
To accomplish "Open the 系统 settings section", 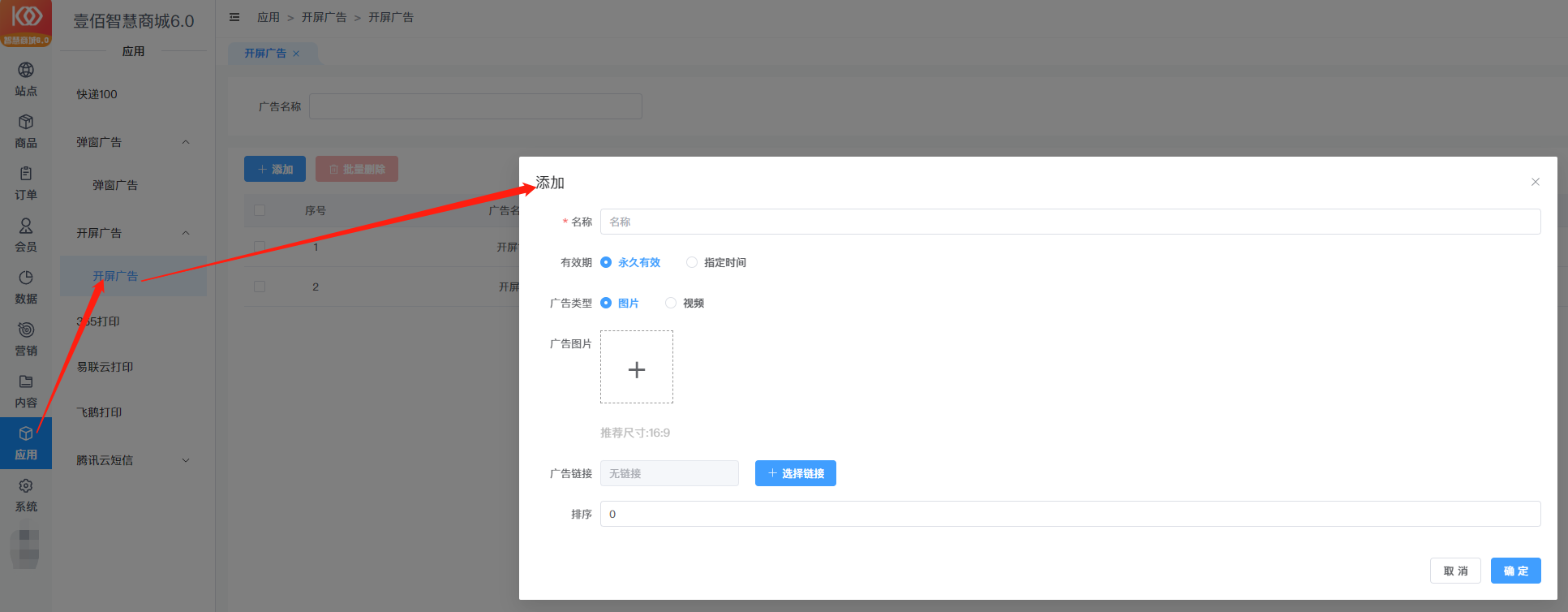I will tap(26, 495).
